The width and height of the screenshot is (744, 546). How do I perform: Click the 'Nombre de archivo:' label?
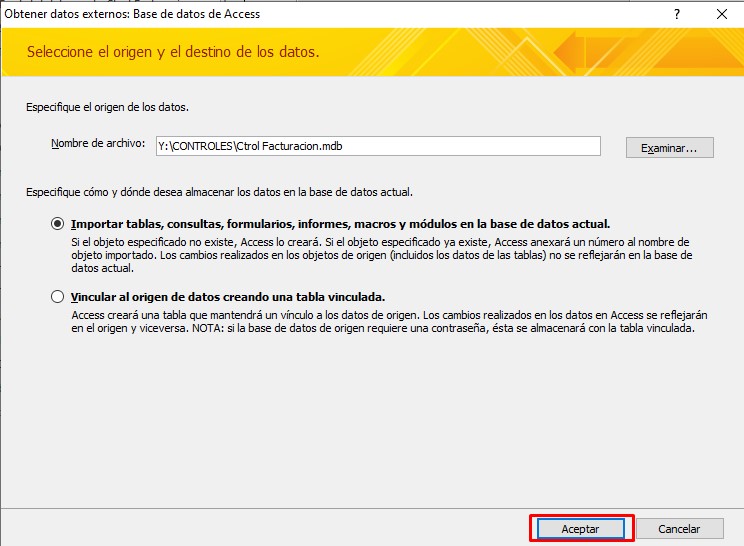pos(98,143)
